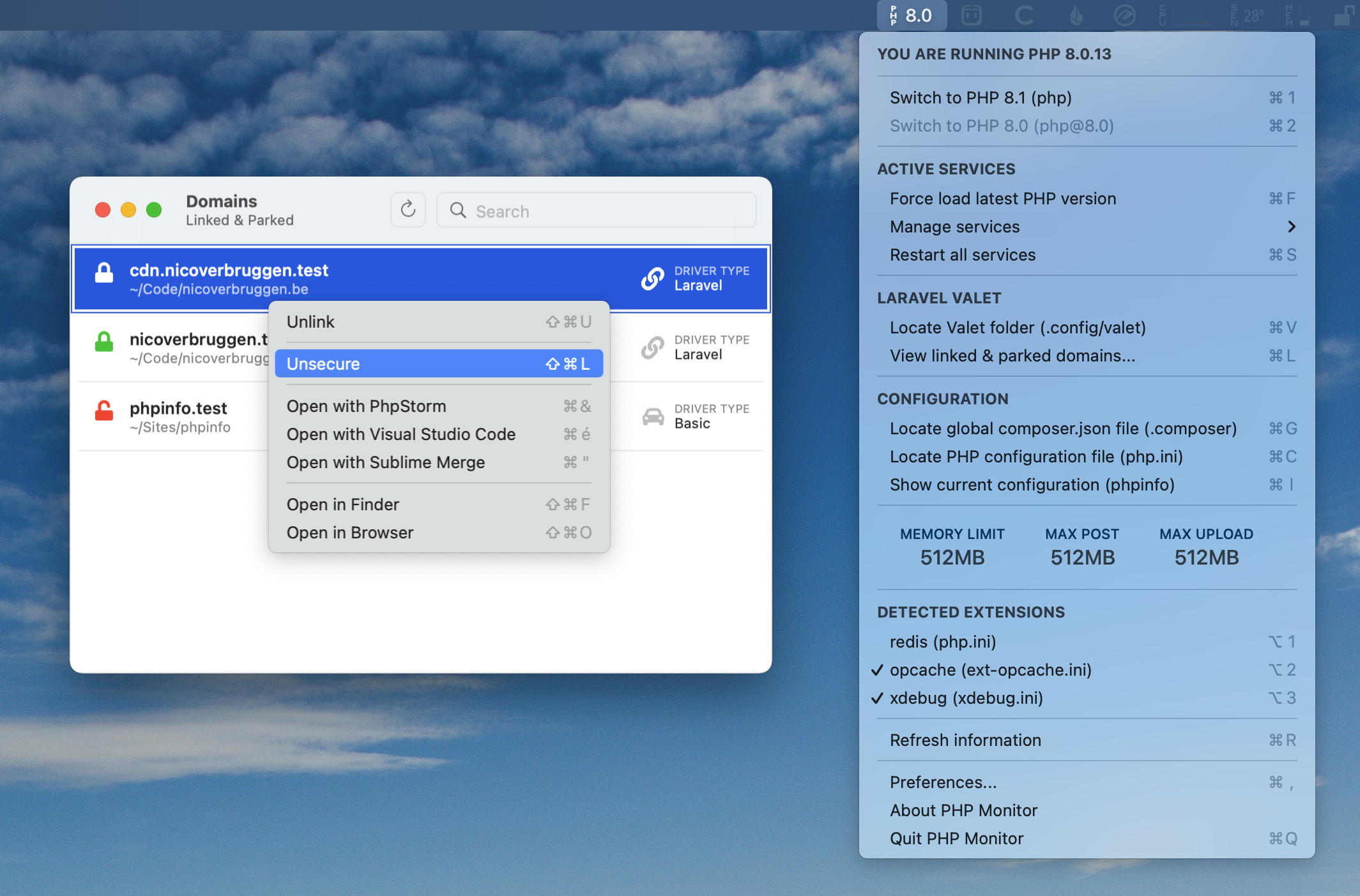Choose Quit PHP Monitor
Screen dimensions: 1360x896
pos(1087,839)
